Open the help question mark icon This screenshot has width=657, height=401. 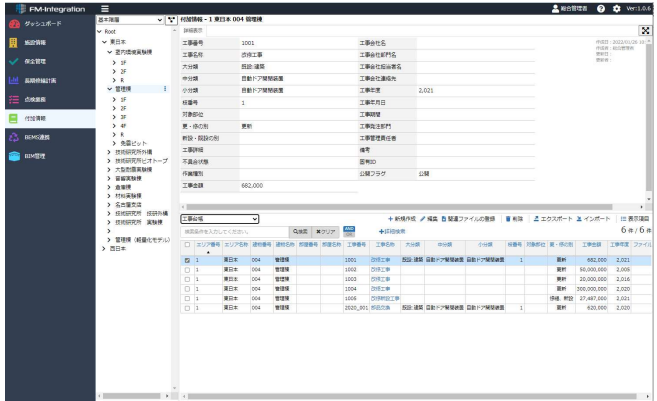[601, 8]
